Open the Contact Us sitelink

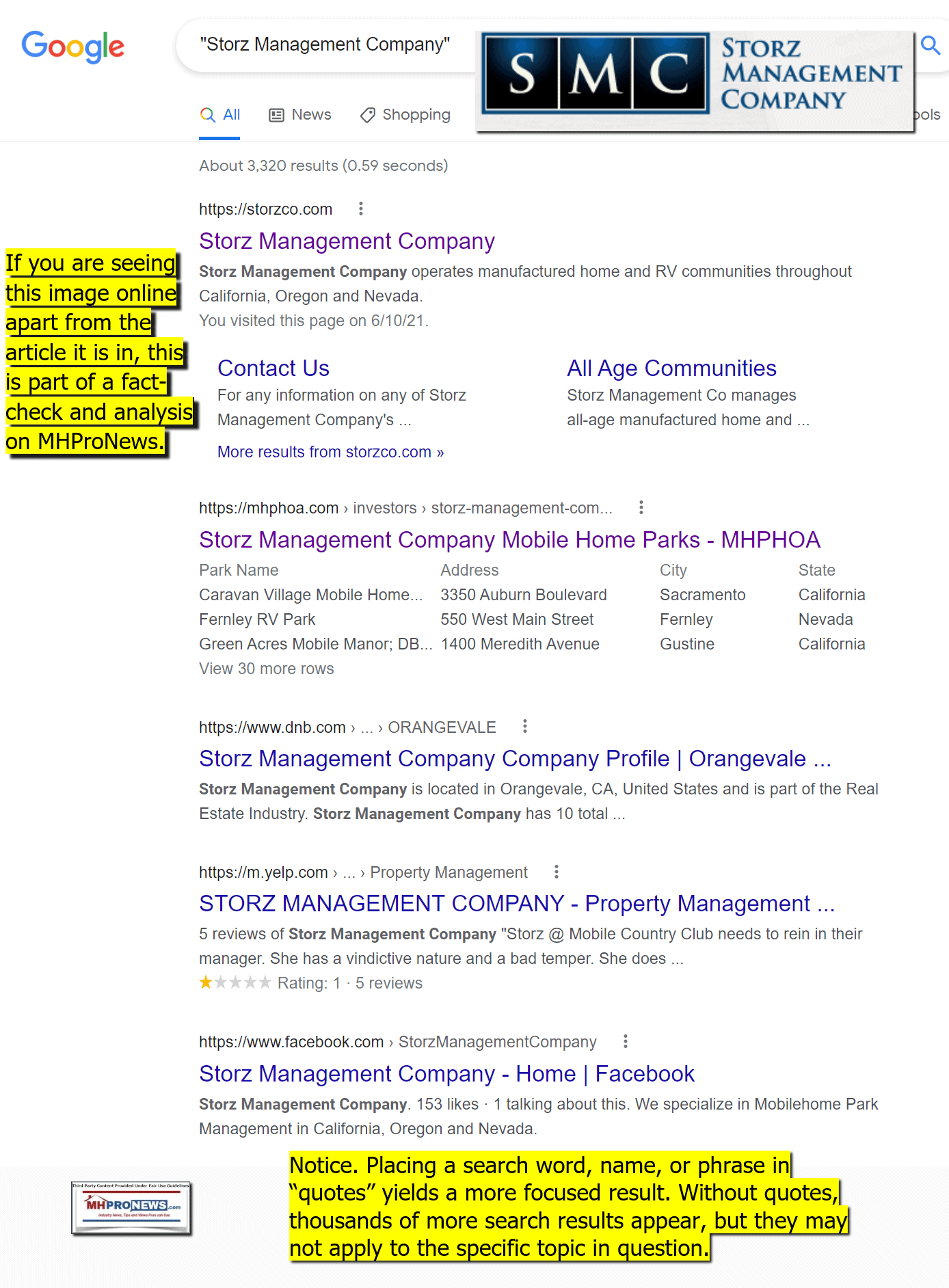(273, 368)
